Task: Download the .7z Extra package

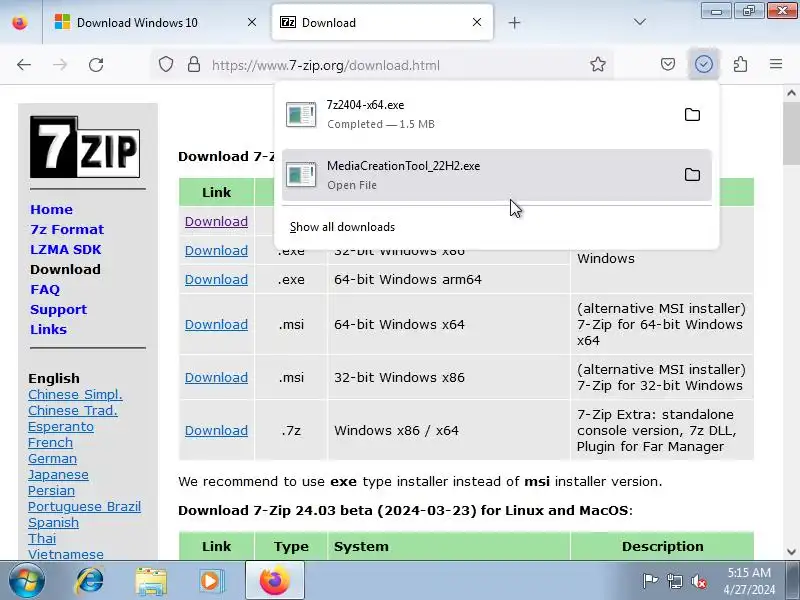Action: point(216,431)
